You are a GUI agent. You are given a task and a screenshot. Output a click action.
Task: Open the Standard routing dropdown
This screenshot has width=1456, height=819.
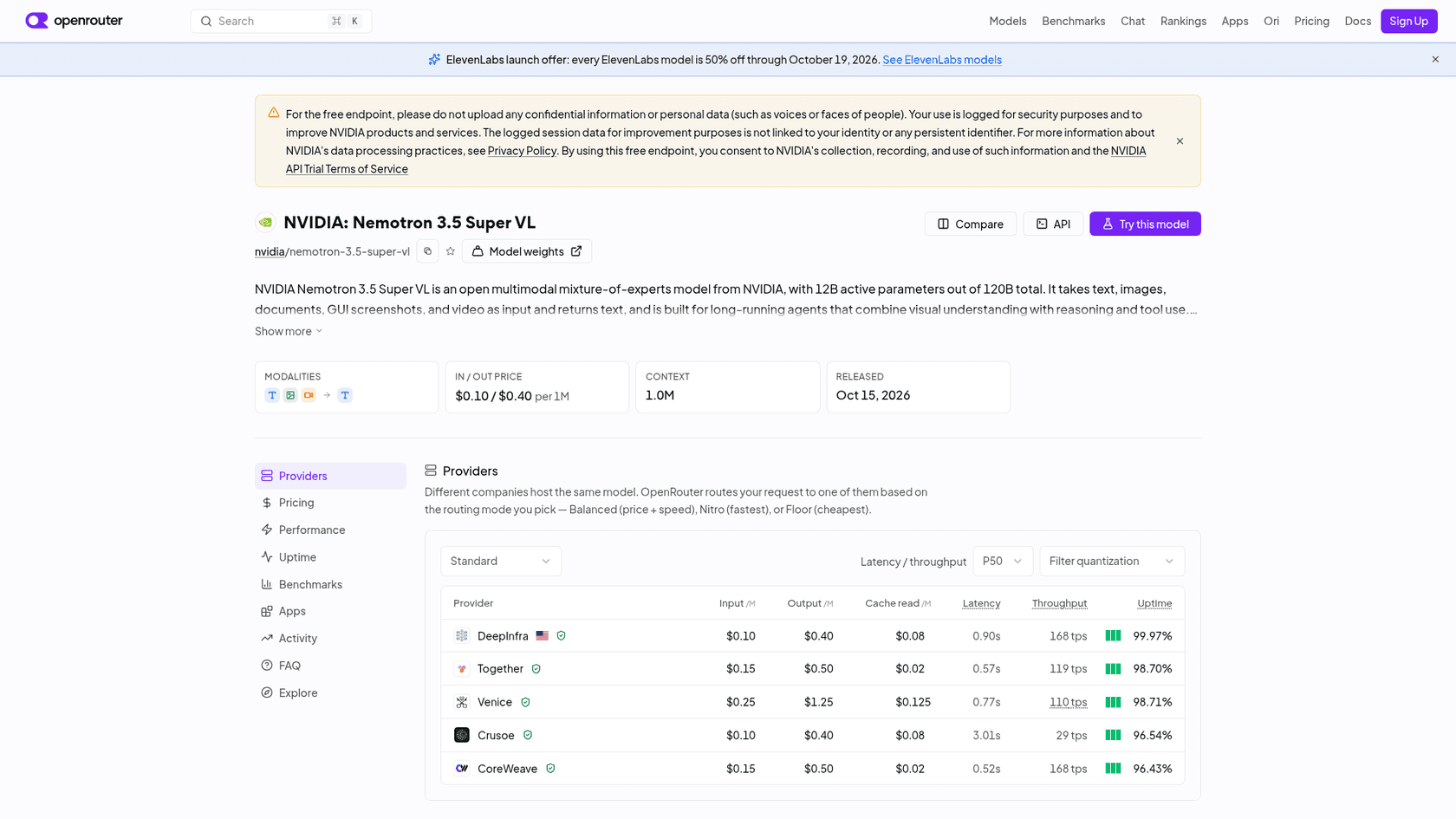coord(501,562)
